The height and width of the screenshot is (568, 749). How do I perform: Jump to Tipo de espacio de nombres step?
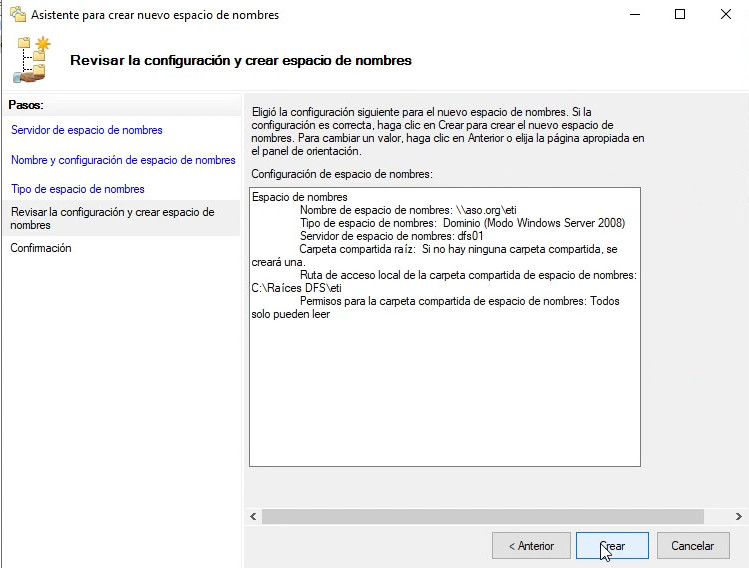pos(77,189)
